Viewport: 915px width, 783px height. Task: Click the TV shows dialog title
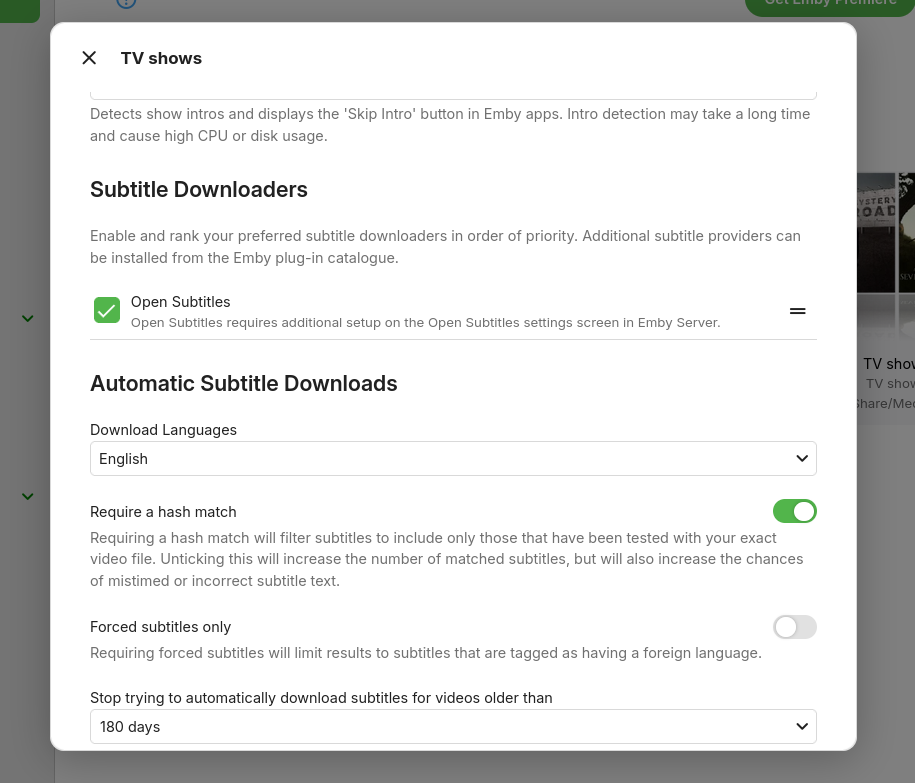pos(161,58)
